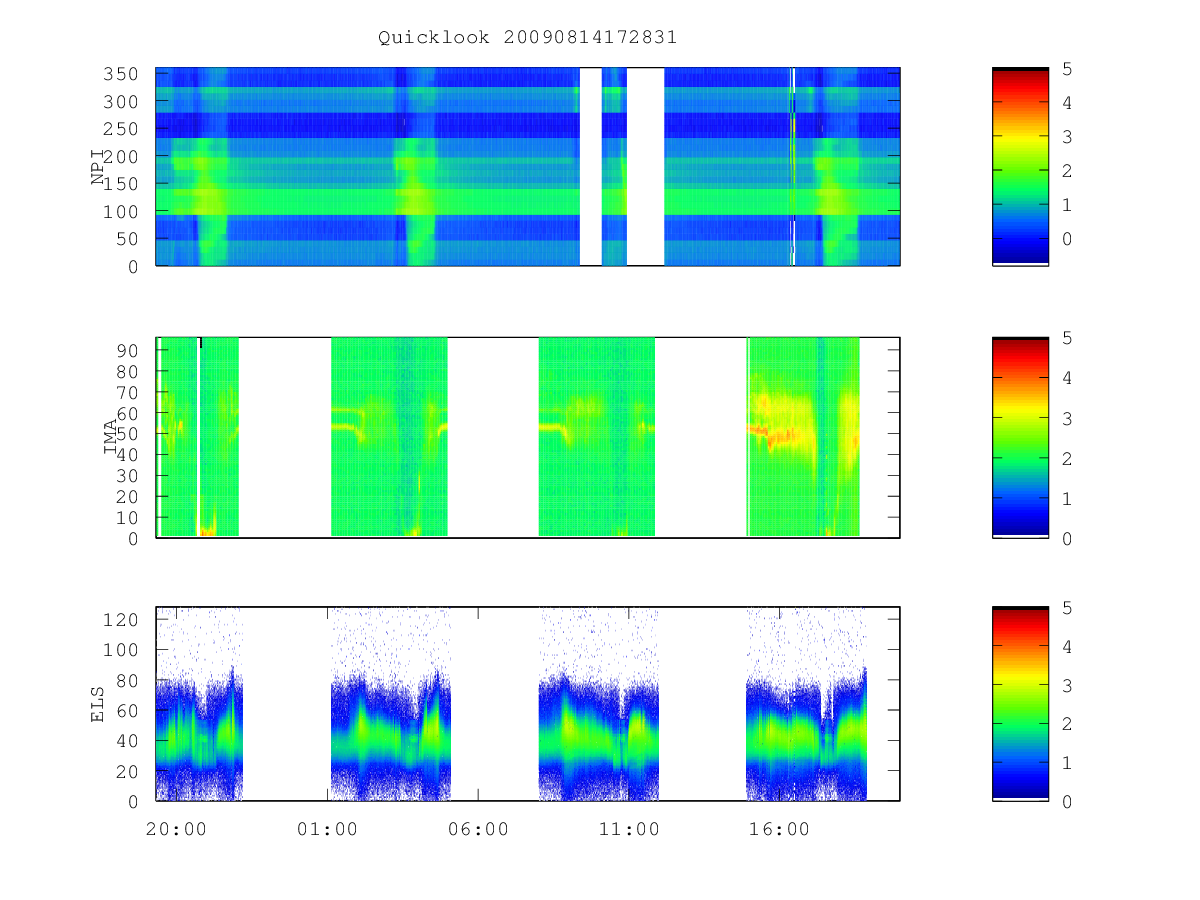Select the IMA colorbar scale
This screenshot has height=900, width=1200.
pos(1020,438)
